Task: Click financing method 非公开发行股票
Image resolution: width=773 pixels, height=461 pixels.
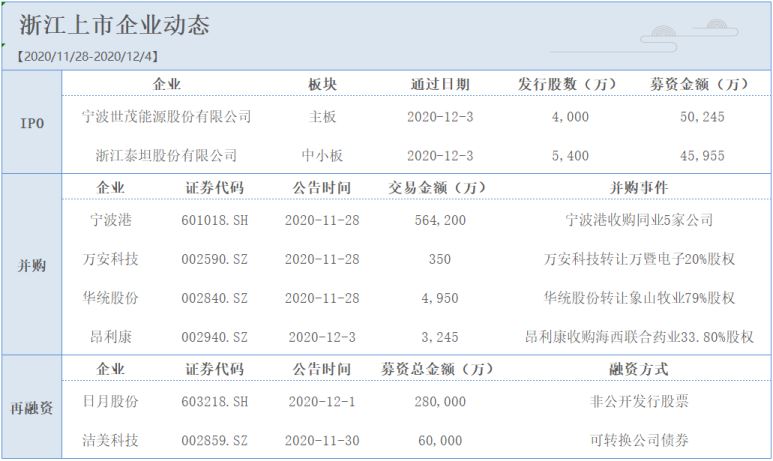Action: click(639, 401)
